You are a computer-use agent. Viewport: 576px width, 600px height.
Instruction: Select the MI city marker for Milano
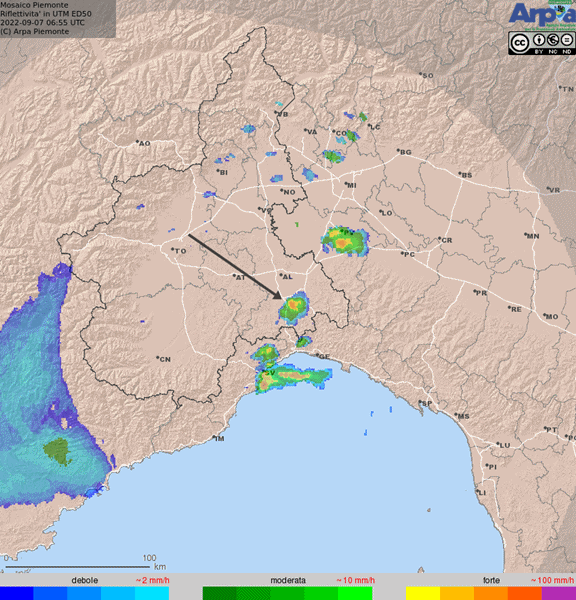[x=350, y=185]
